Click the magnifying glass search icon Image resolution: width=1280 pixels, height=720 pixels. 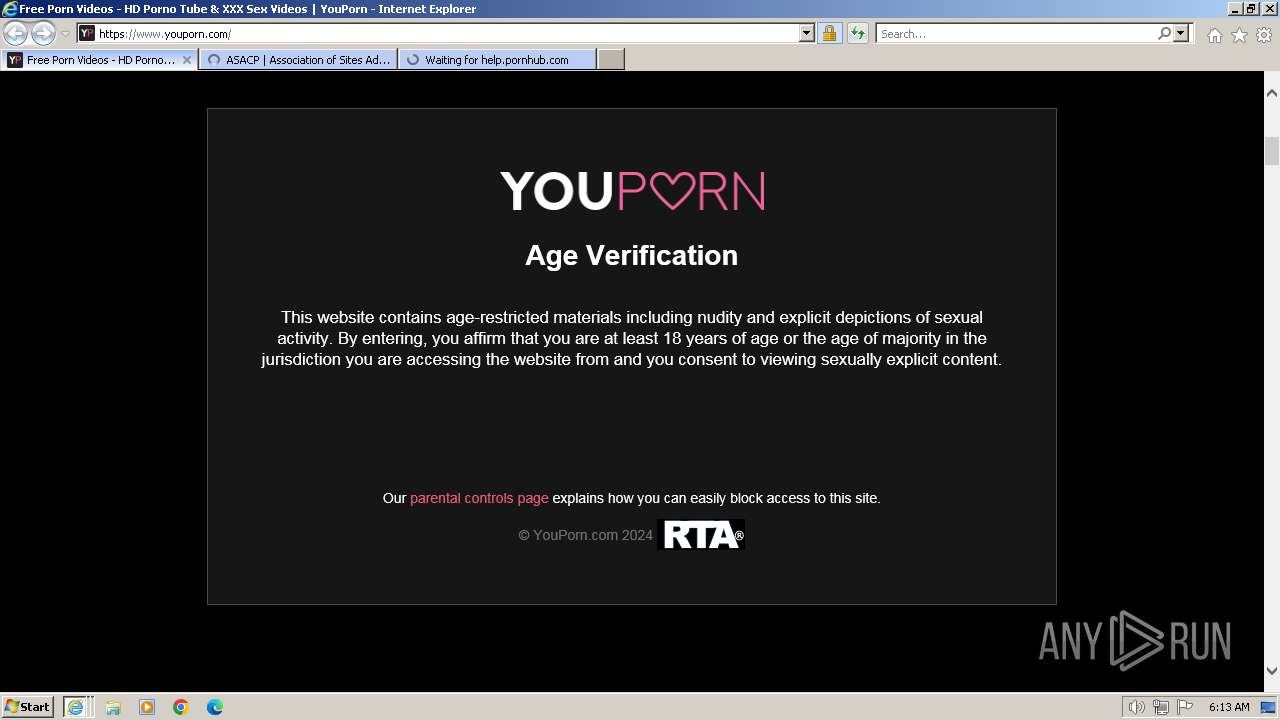coord(1164,33)
